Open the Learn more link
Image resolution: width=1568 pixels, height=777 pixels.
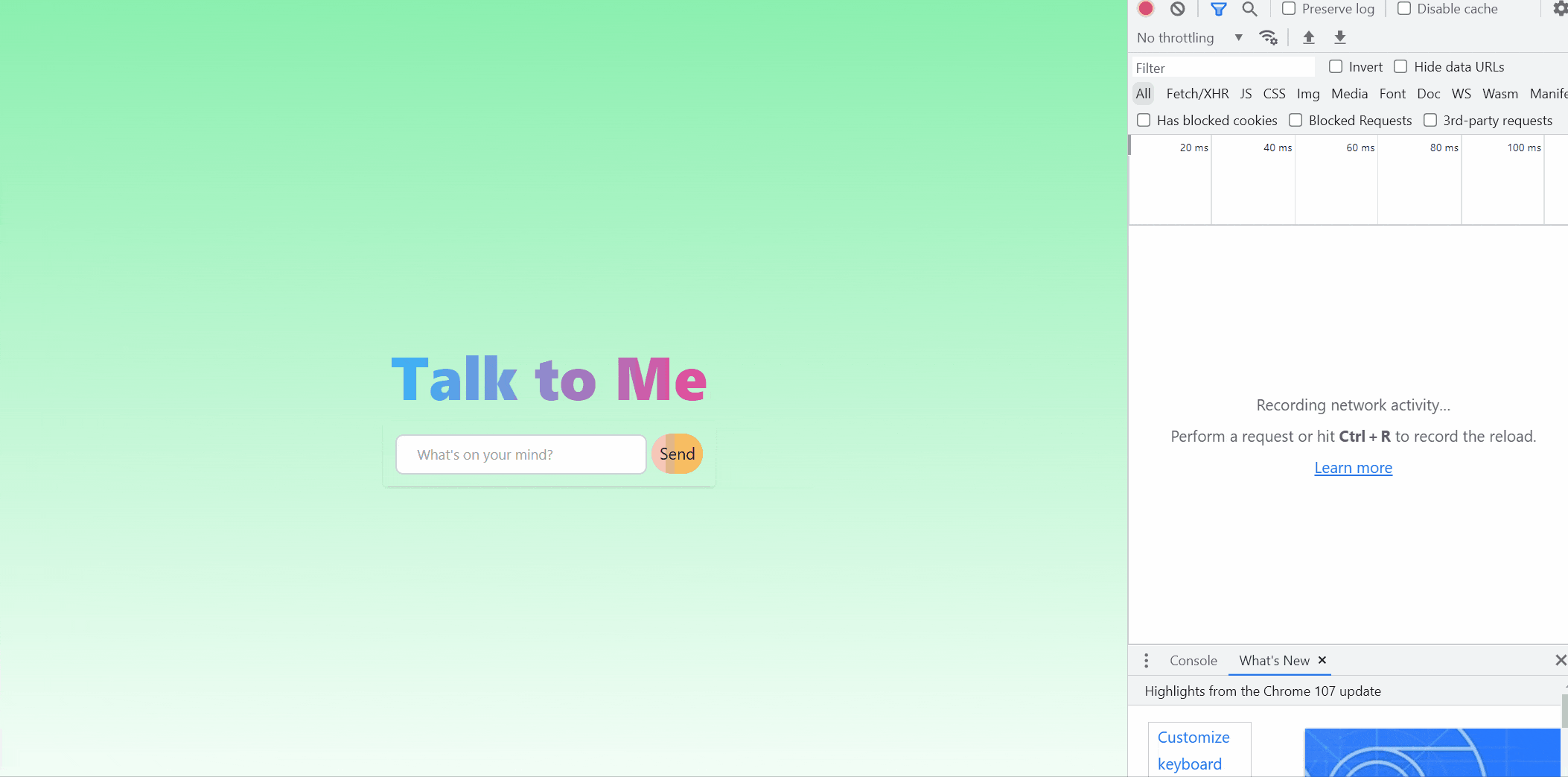point(1353,468)
